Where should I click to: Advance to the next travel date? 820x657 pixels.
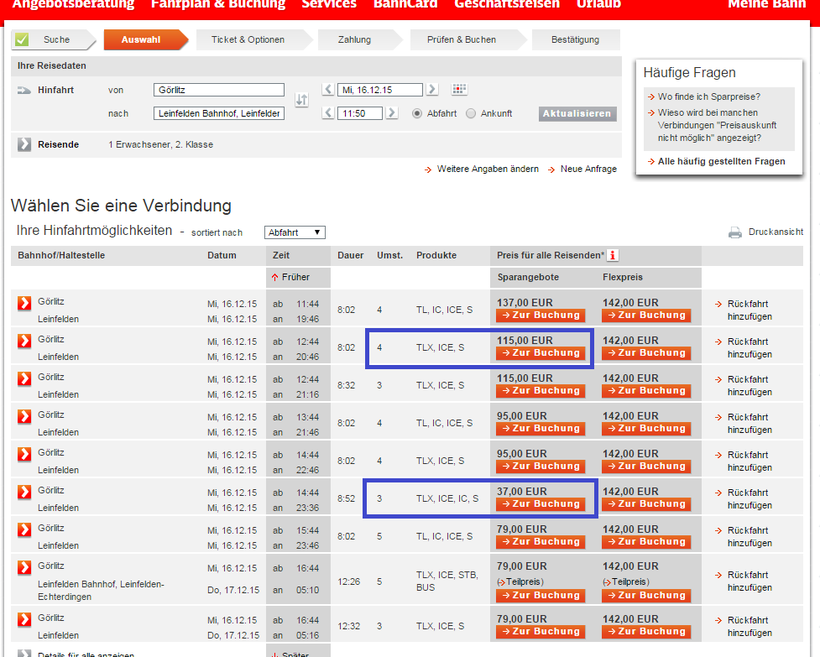(x=432, y=90)
